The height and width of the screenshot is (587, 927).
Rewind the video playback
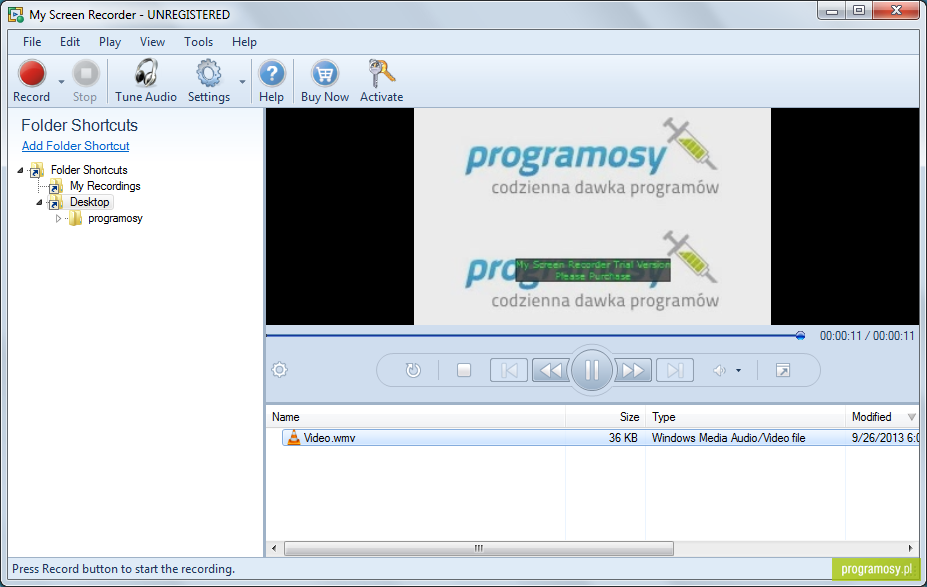pyautogui.click(x=550, y=371)
